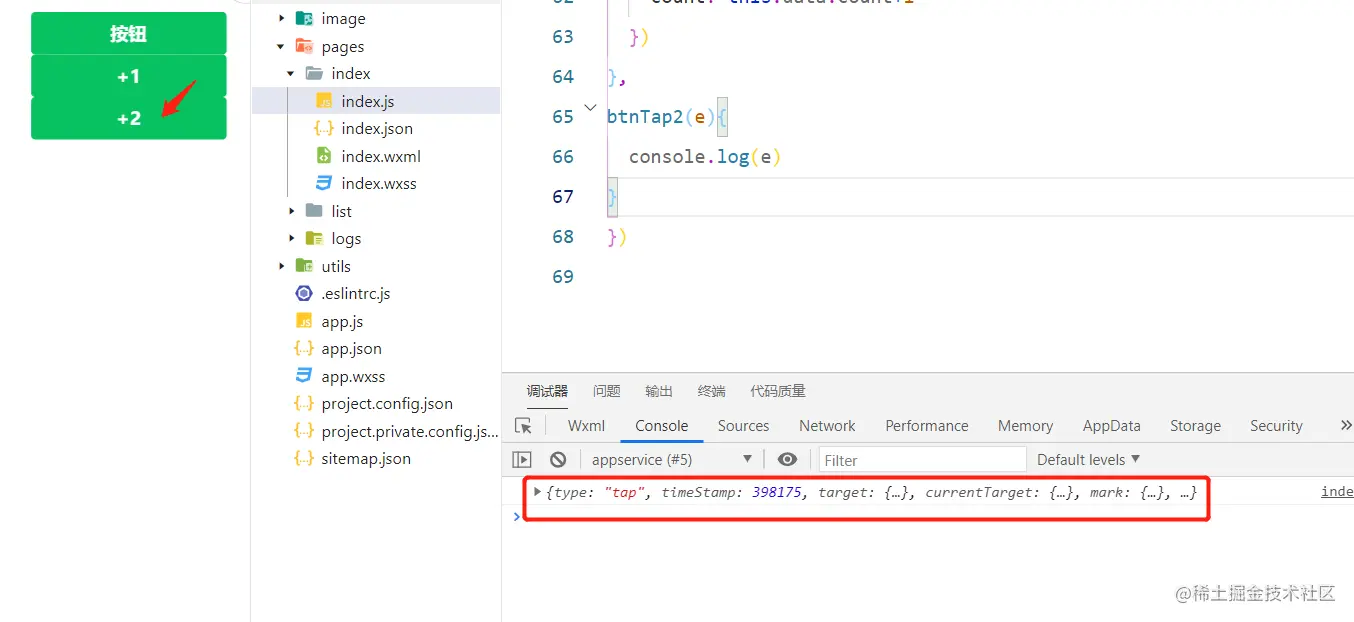Click the index.js file icon
The image size is (1354, 622).
coord(324,101)
